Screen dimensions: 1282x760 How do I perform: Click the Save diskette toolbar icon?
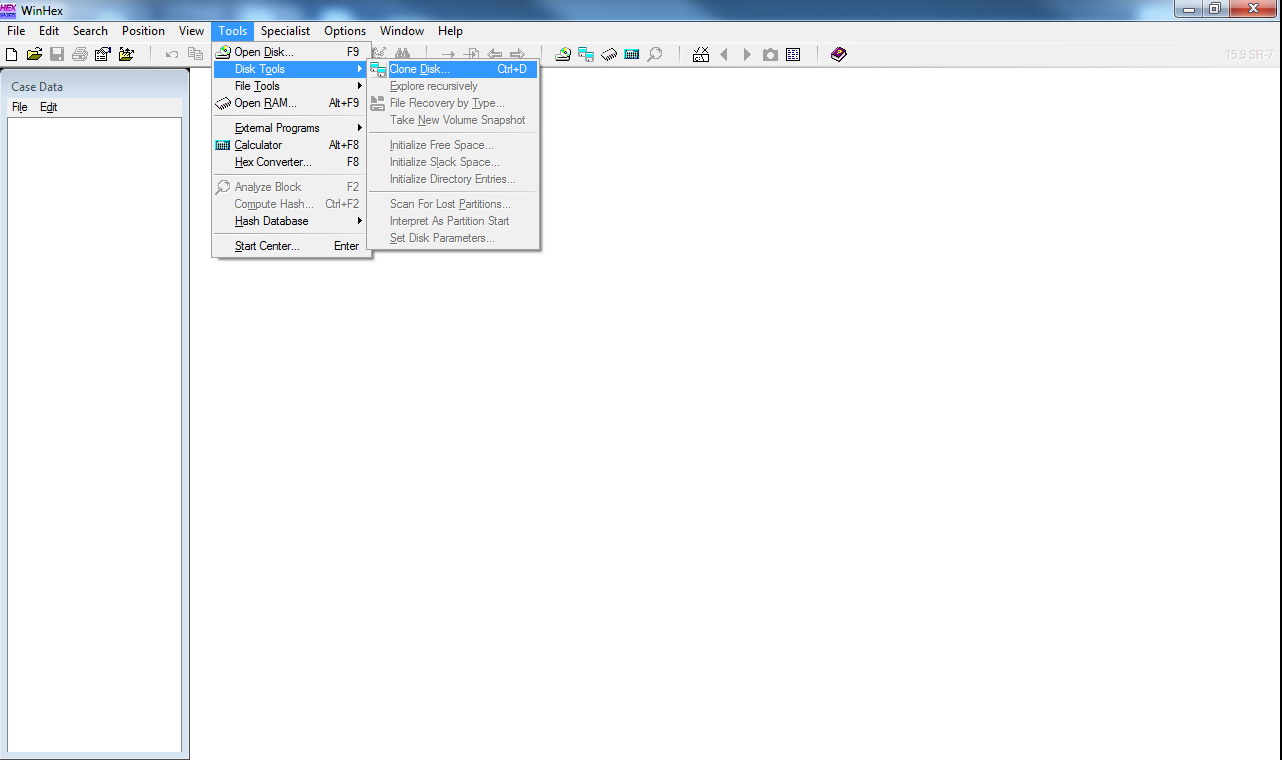click(57, 54)
